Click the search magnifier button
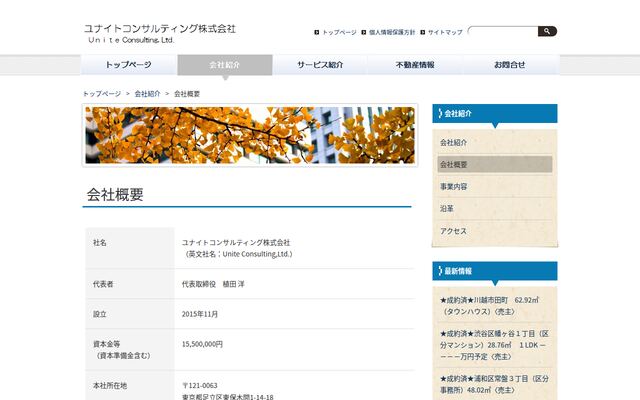Screen dimensions: 640x400 click(547, 31)
